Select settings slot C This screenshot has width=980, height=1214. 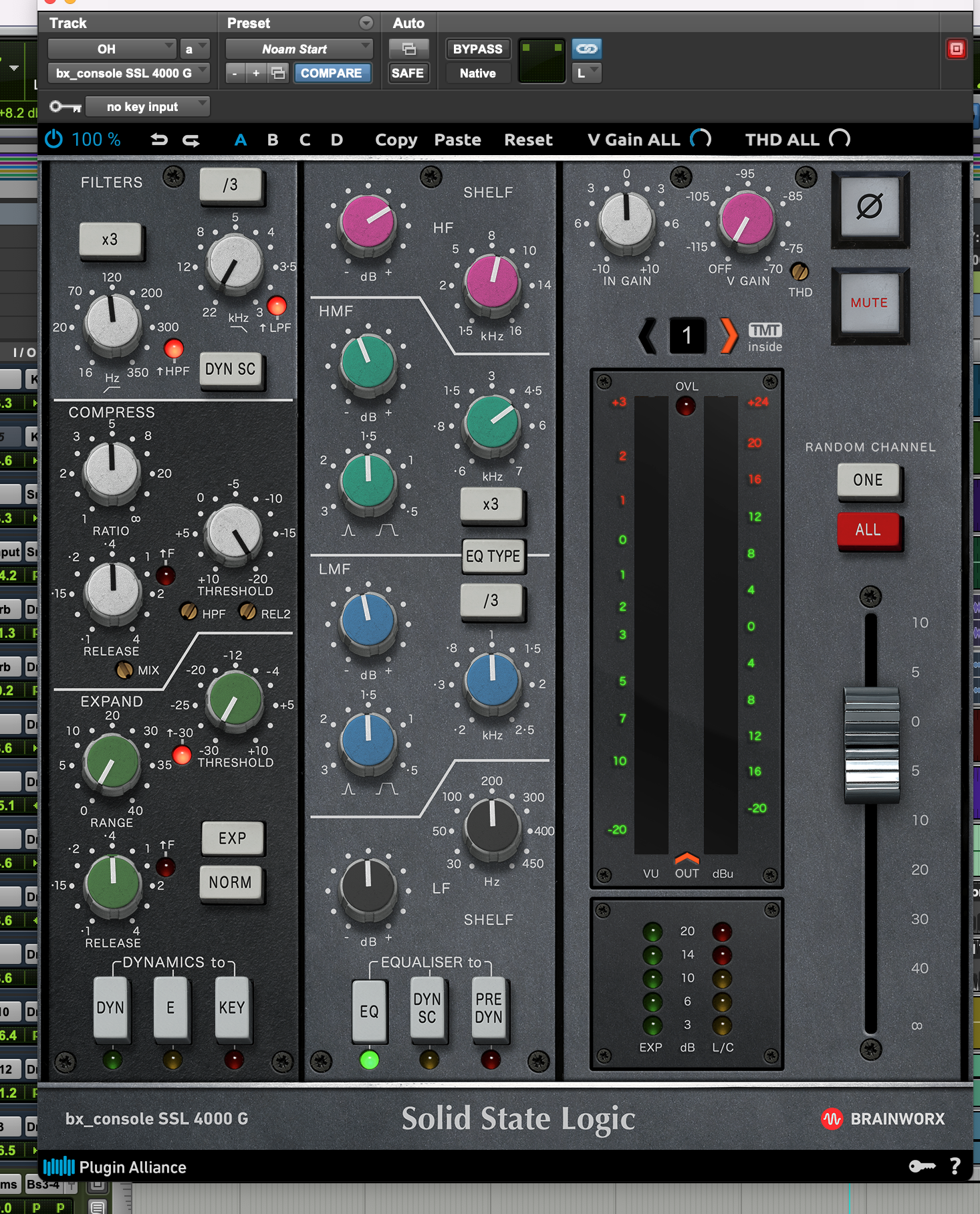(305, 140)
